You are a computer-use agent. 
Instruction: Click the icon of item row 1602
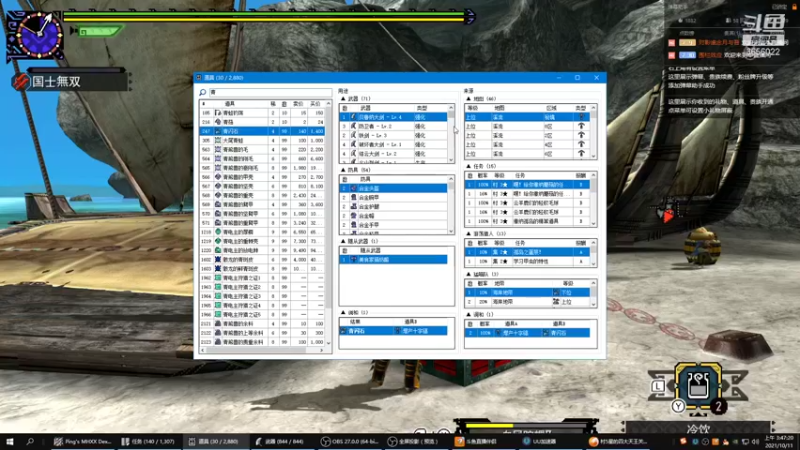[x=218, y=260]
